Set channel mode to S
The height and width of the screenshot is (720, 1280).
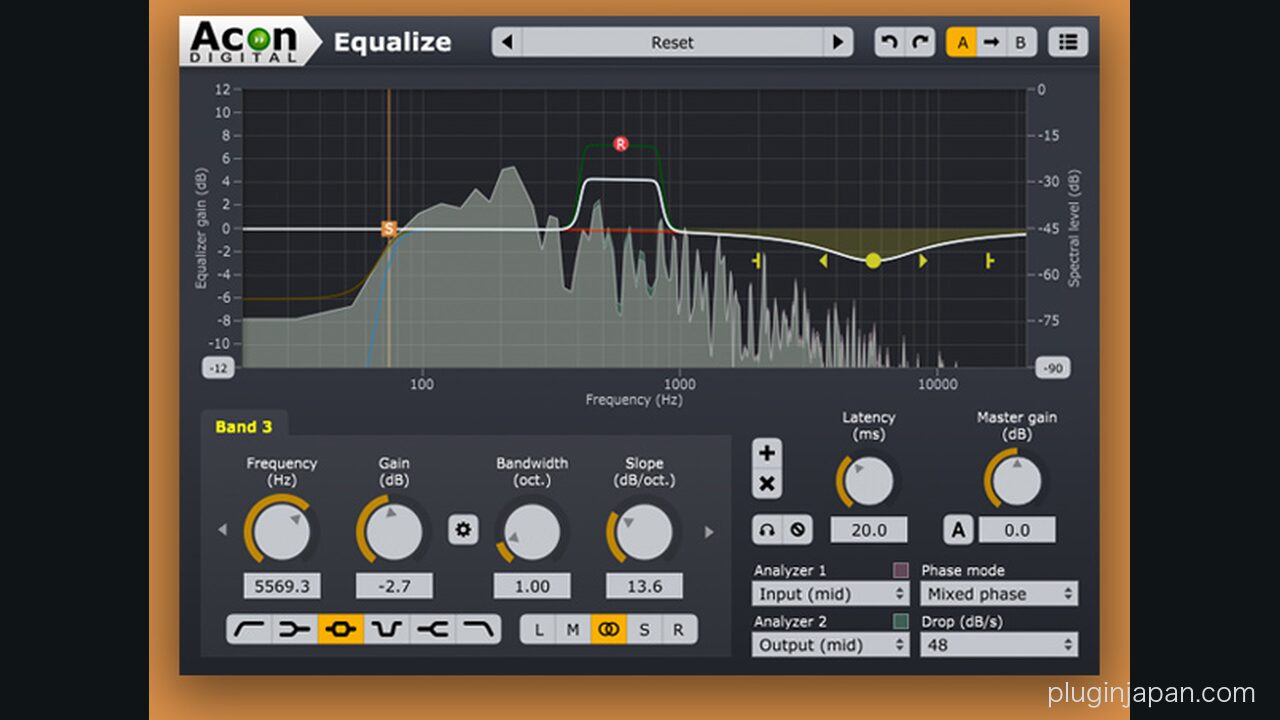pos(643,629)
